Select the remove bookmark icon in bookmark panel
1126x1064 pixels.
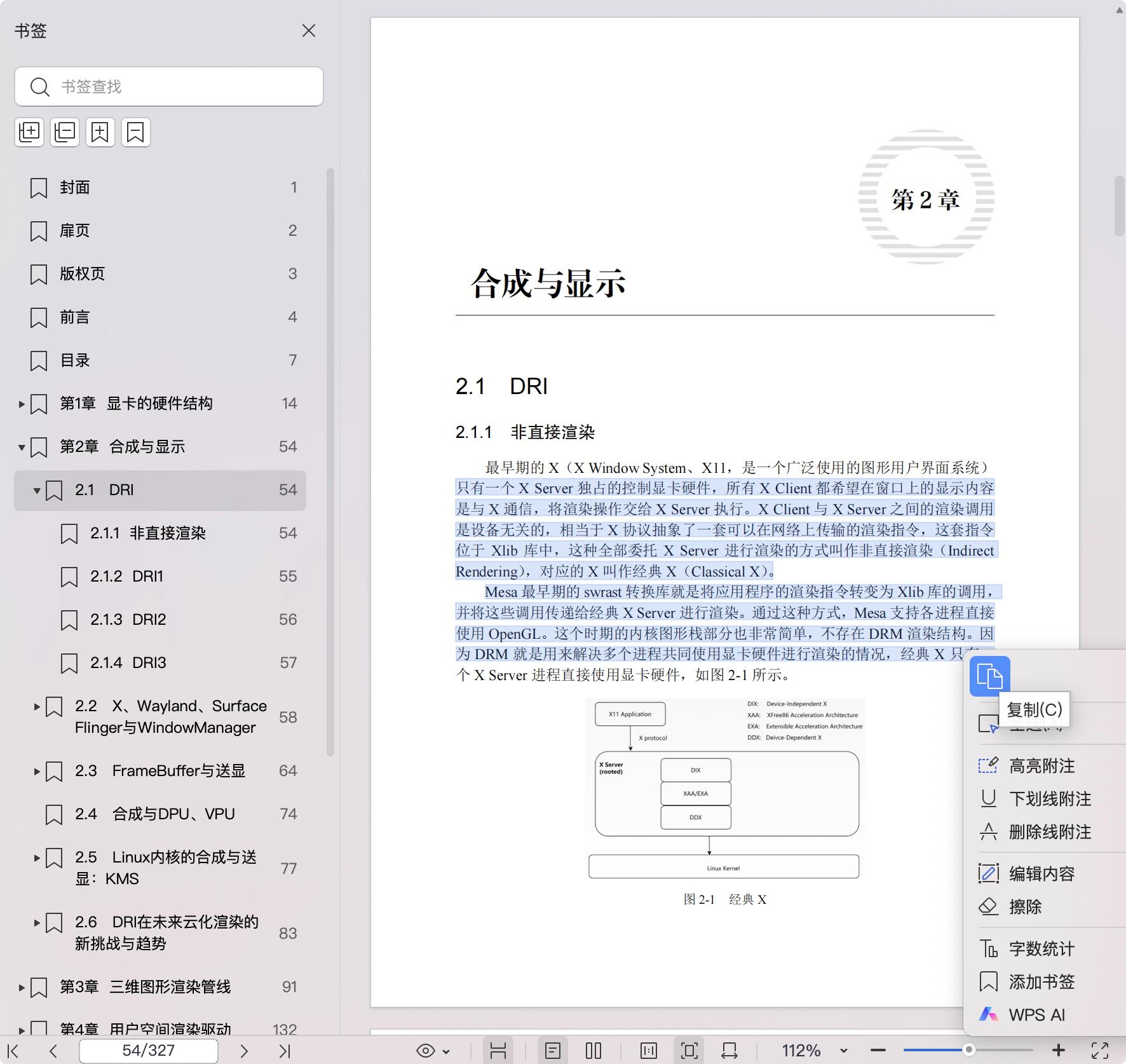click(x=135, y=132)
